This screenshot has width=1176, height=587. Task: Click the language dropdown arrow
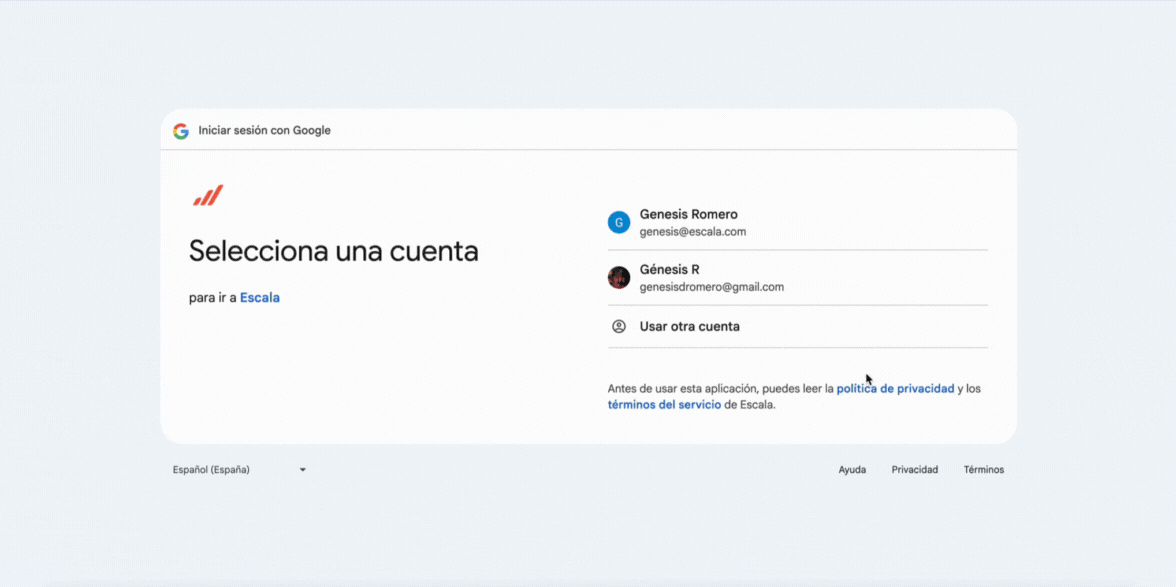[302, 470]
